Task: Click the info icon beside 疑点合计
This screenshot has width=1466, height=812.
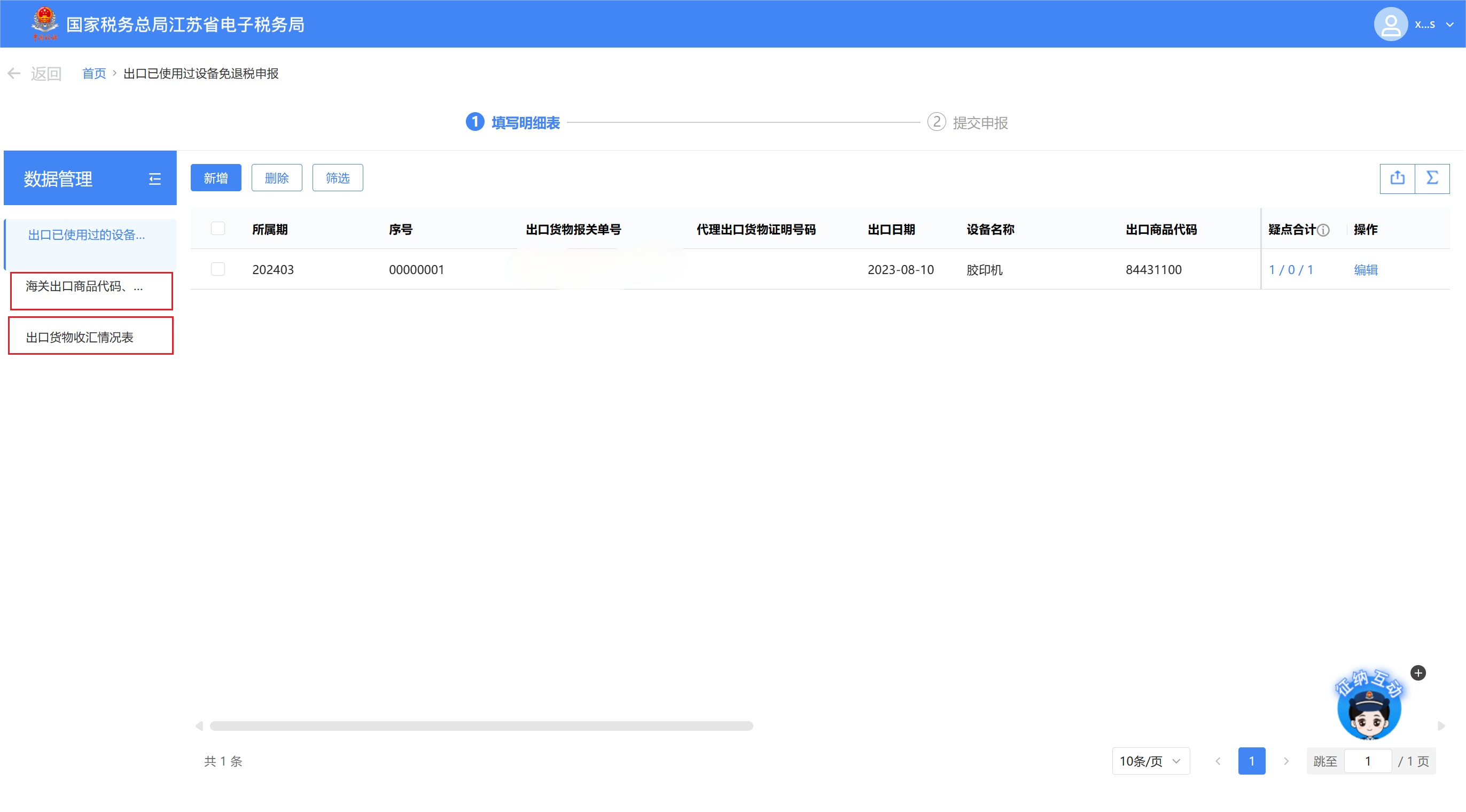Action: point(1324,230)
